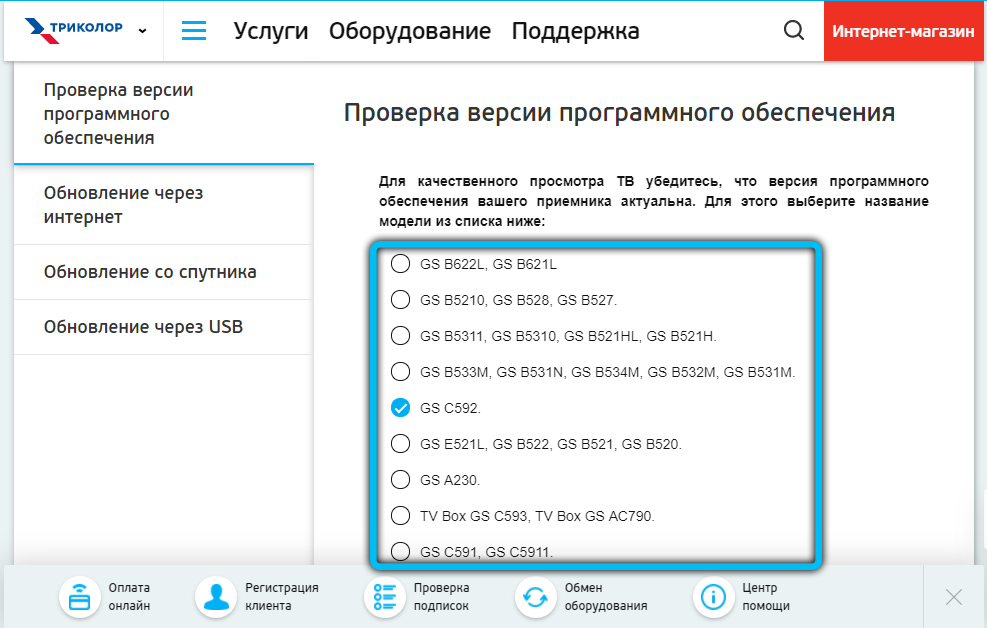Go to Обновление через интернет

[x=123, y=204]
